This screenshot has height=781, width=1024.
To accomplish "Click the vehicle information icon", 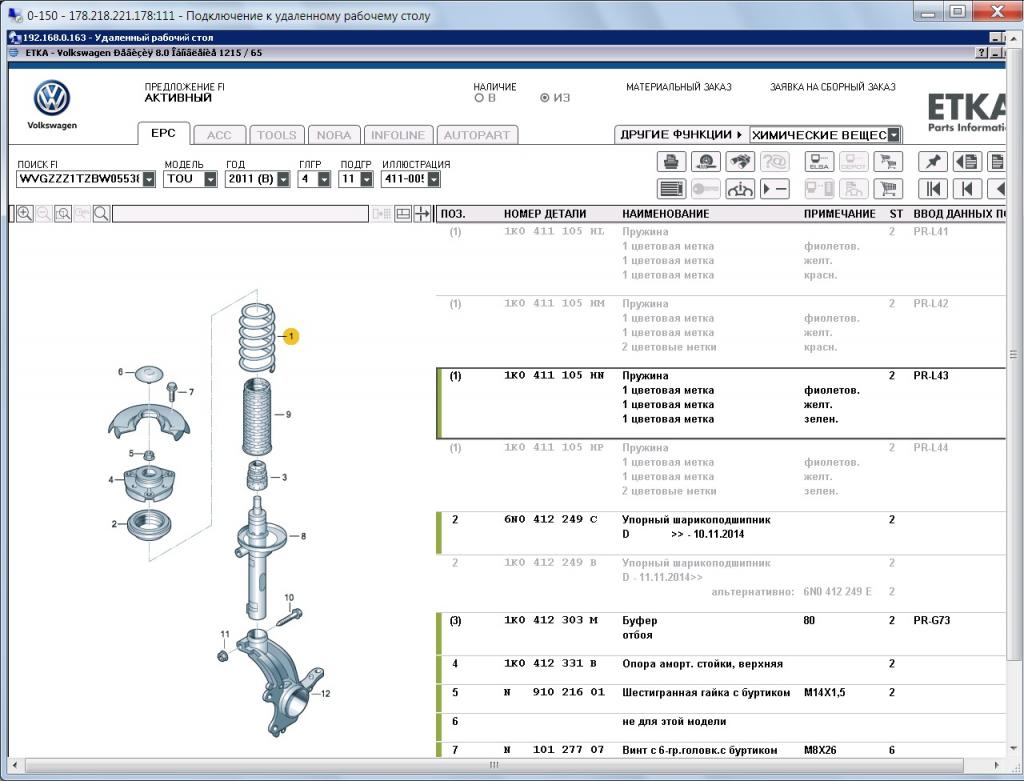I will point(740,189).
